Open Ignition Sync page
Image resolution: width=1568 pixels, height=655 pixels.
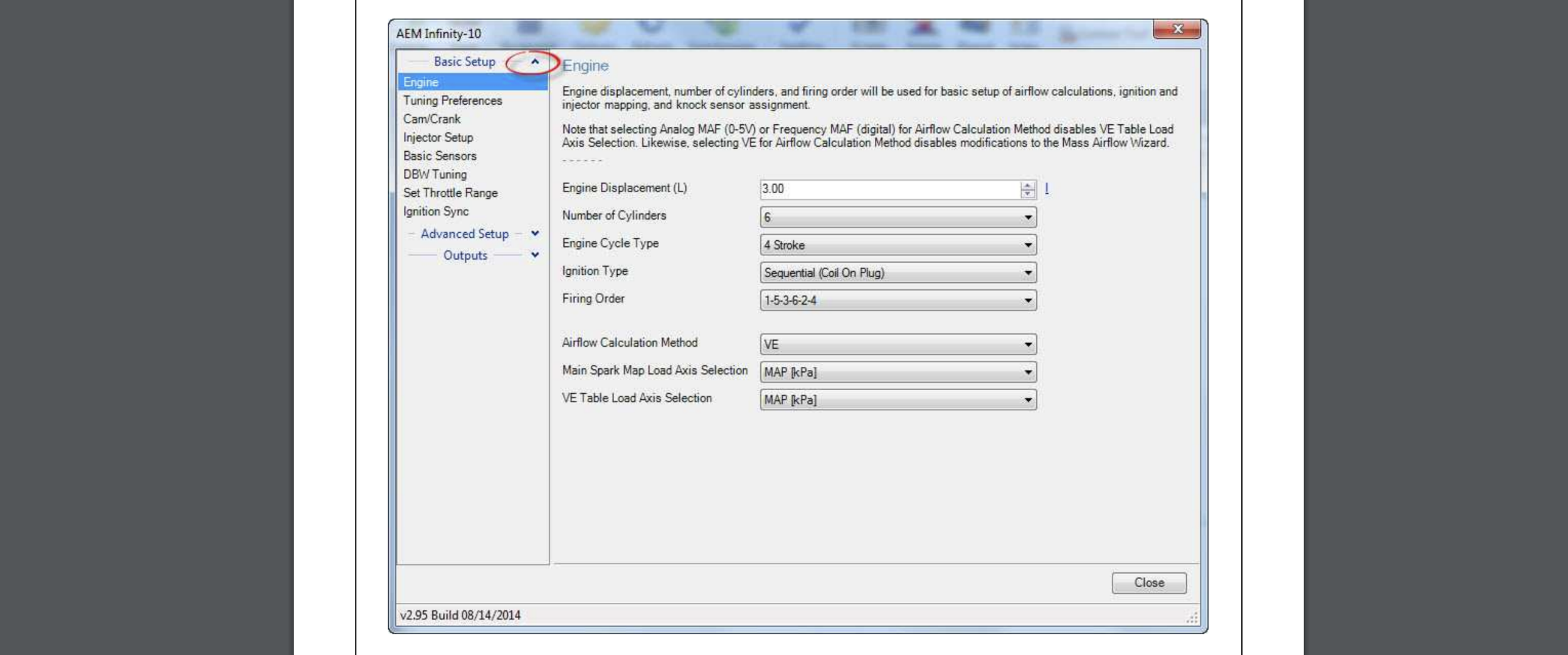[x=435, y=211]
